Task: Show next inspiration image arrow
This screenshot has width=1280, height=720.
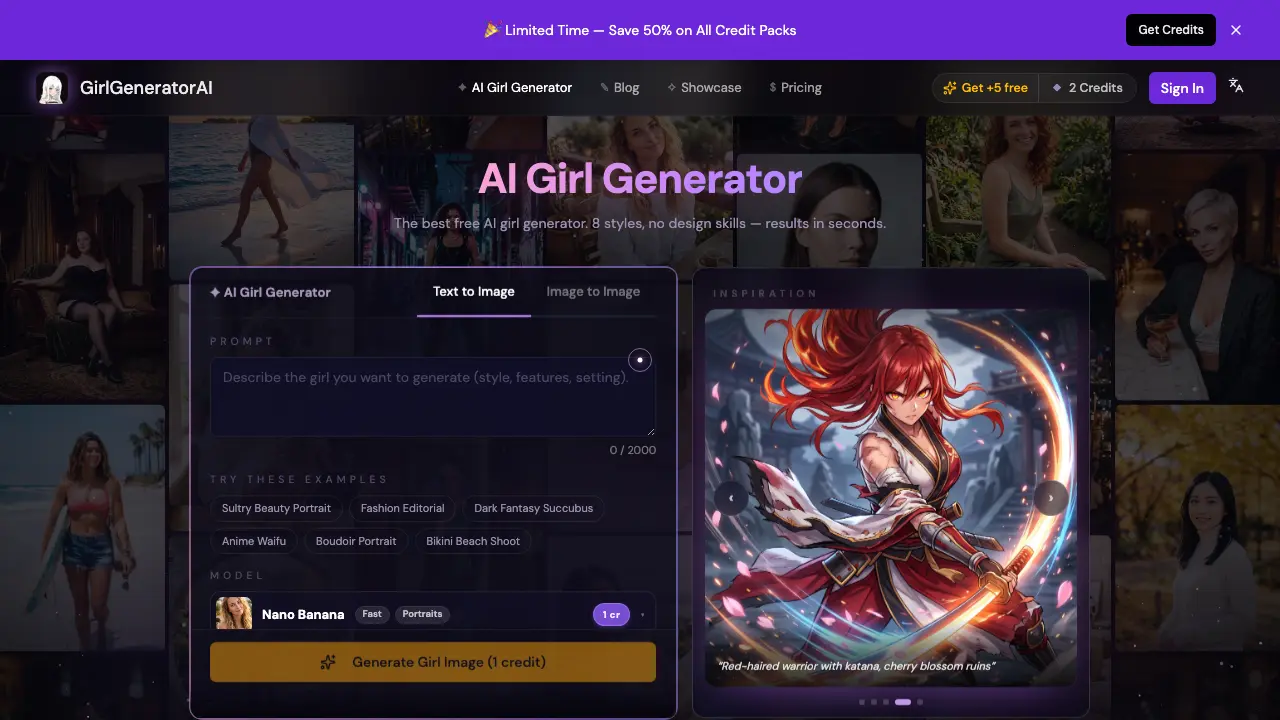Action: [1051, 497]
